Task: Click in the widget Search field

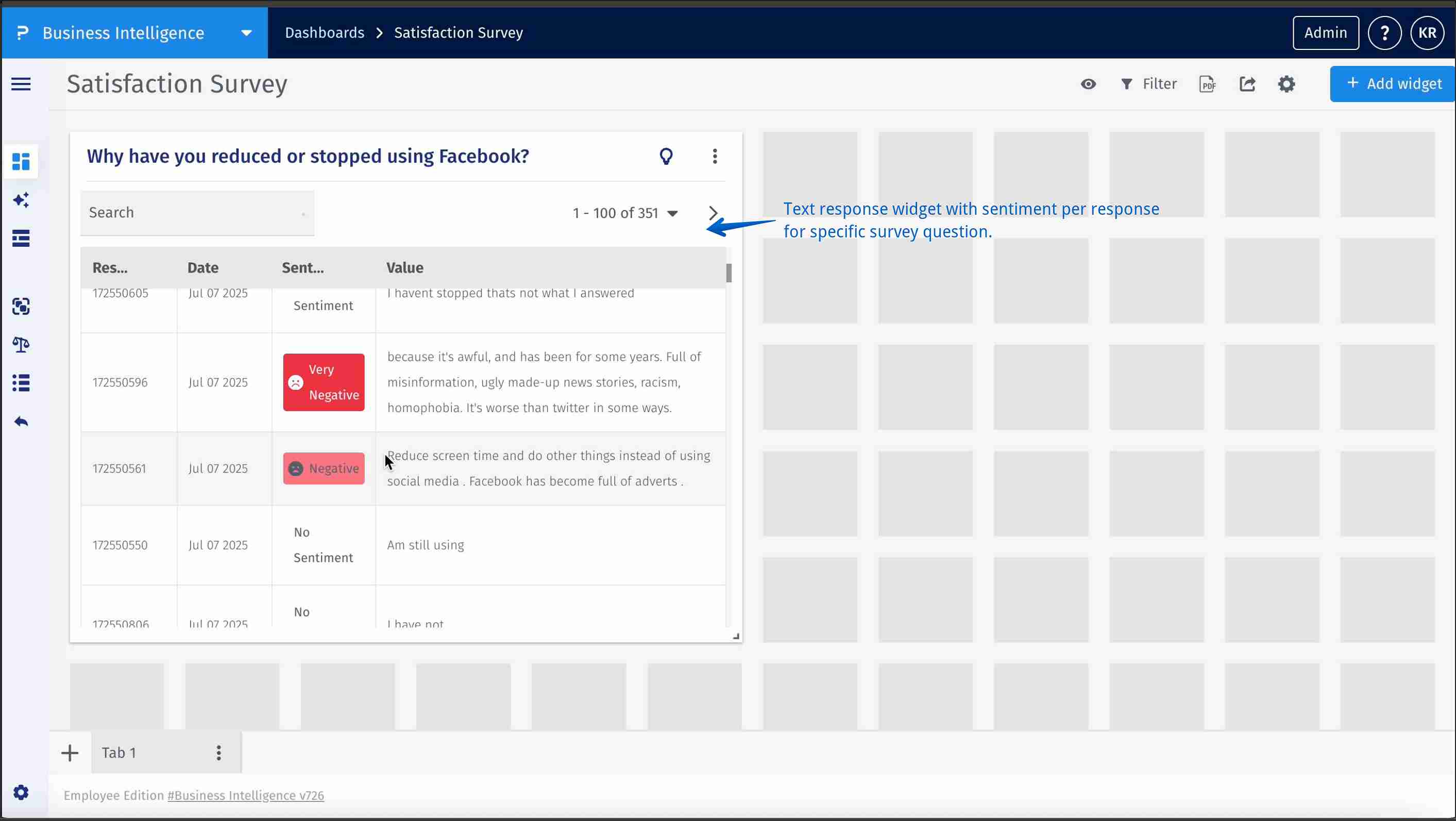Action: pos(197,212)
